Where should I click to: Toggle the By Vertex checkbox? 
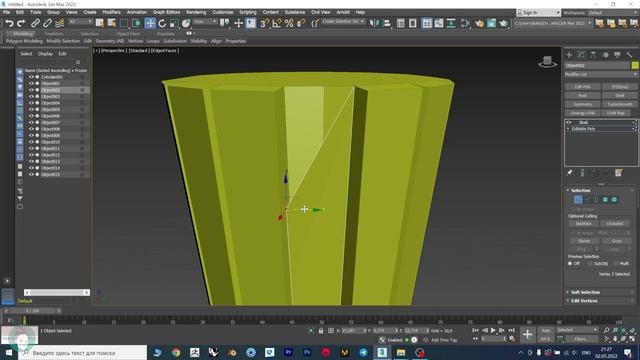coord(573,209)
